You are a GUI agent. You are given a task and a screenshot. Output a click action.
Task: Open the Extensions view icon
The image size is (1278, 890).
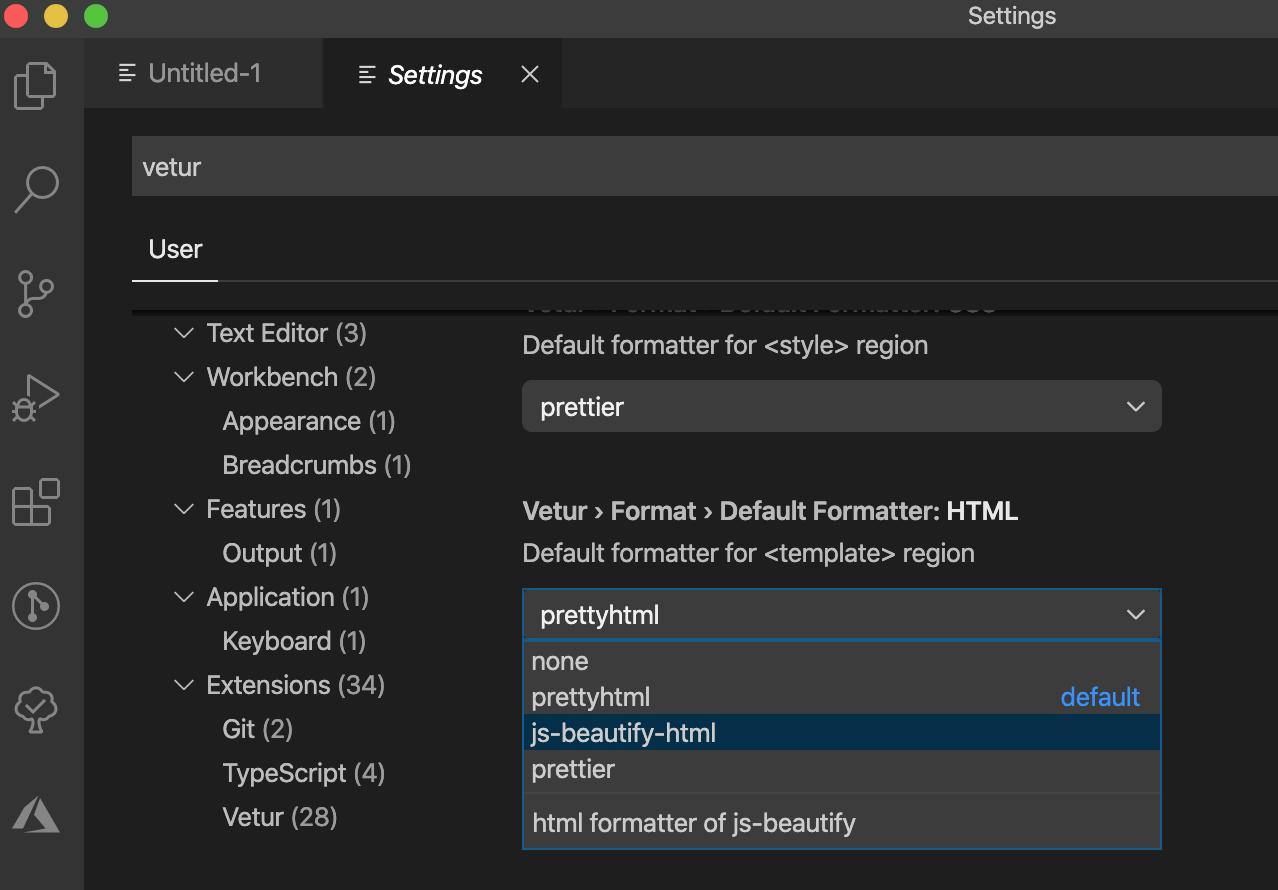coord(36,502)
